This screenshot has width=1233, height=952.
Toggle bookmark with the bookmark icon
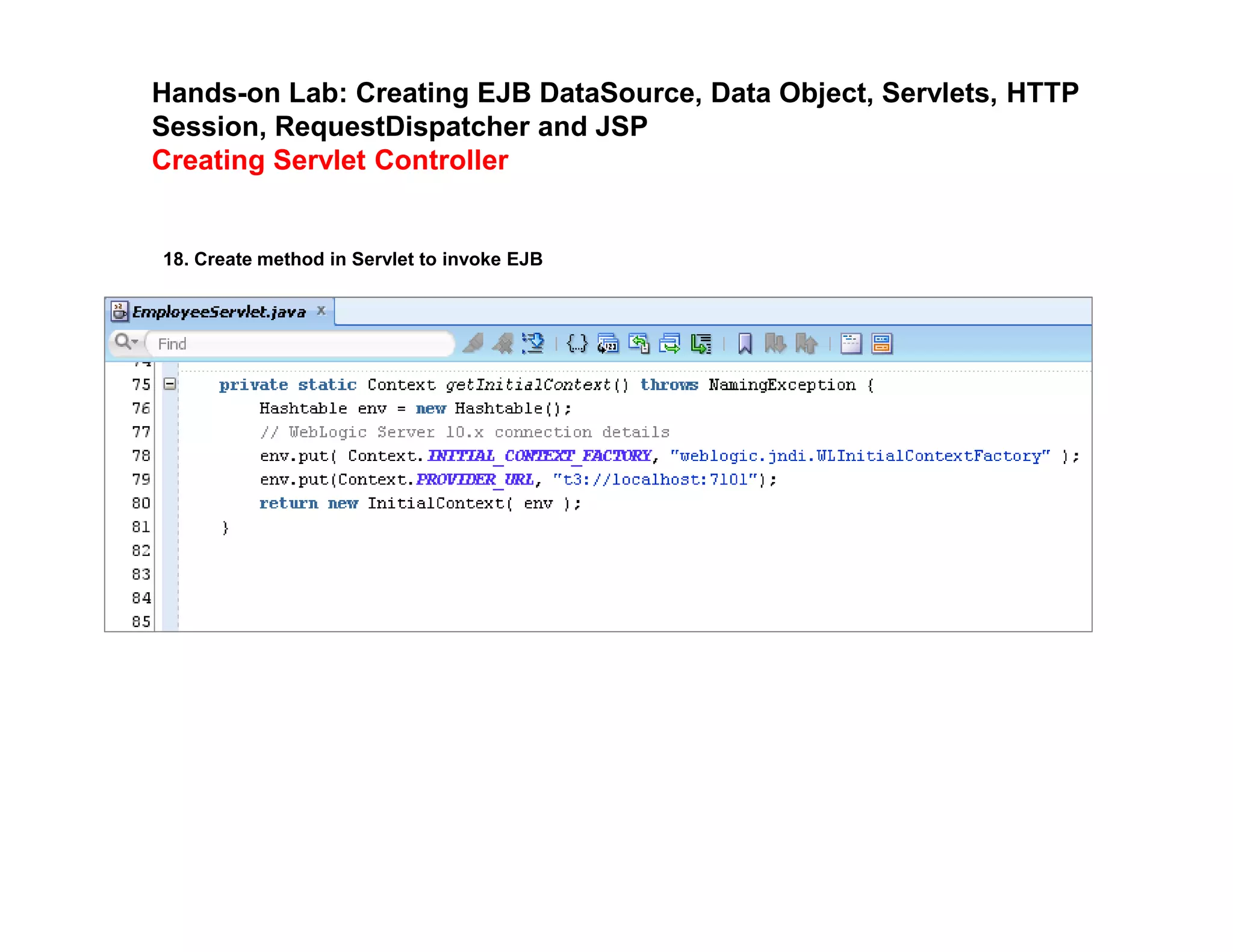pos(745,343)
